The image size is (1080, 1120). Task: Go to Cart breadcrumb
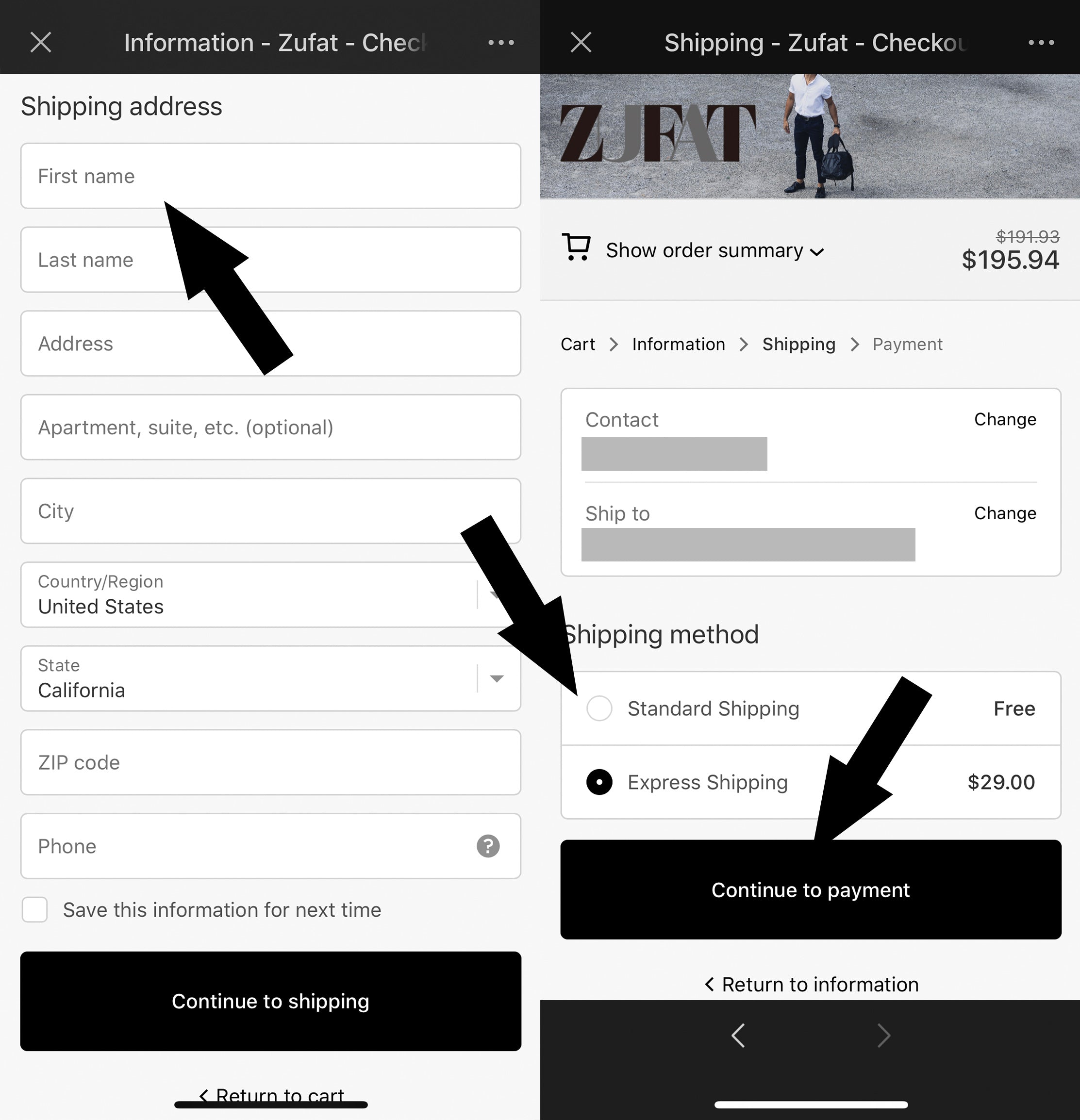click(x=578, y=344)
